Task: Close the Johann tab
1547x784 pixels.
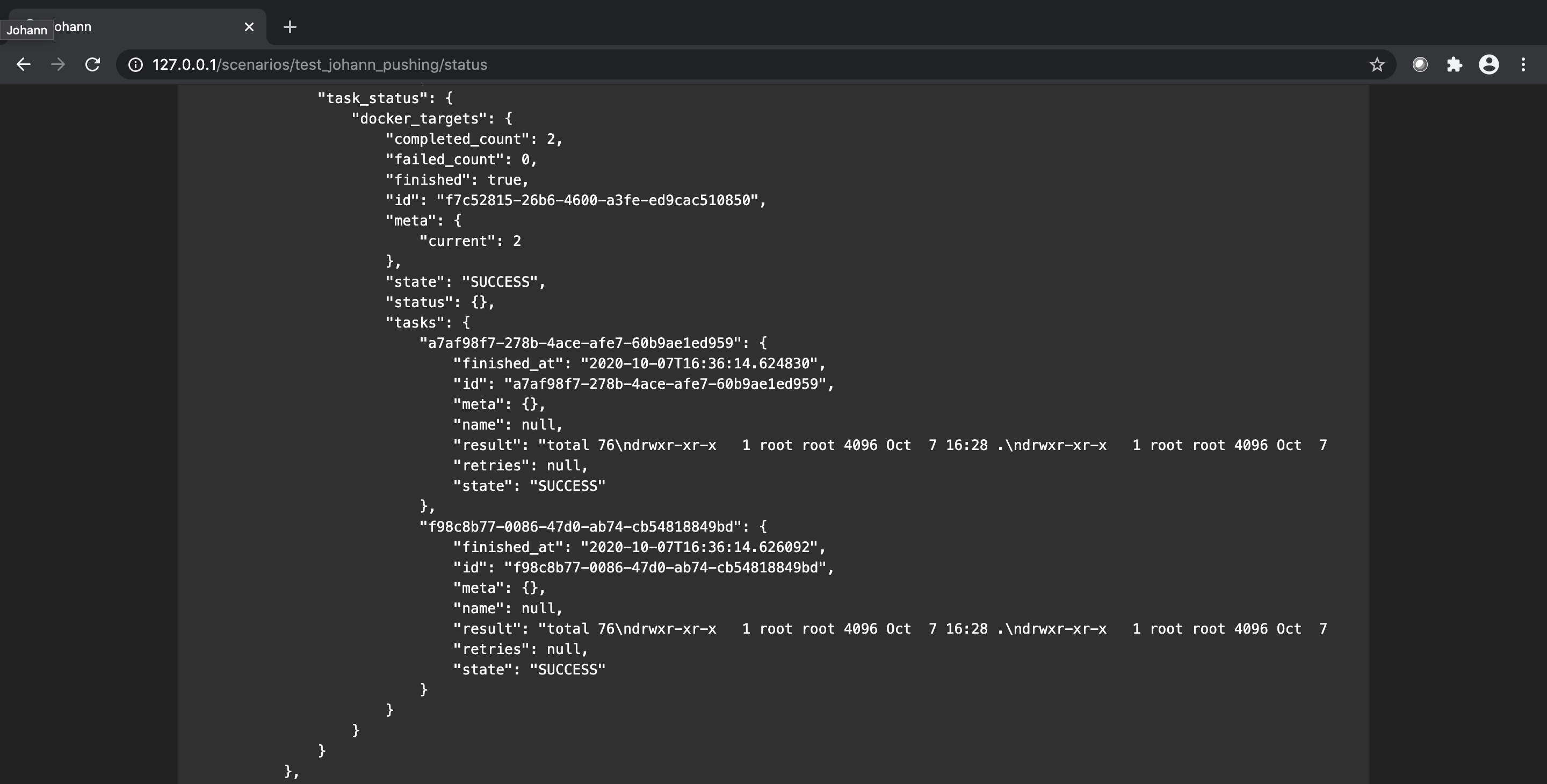Action: point(249,27)
